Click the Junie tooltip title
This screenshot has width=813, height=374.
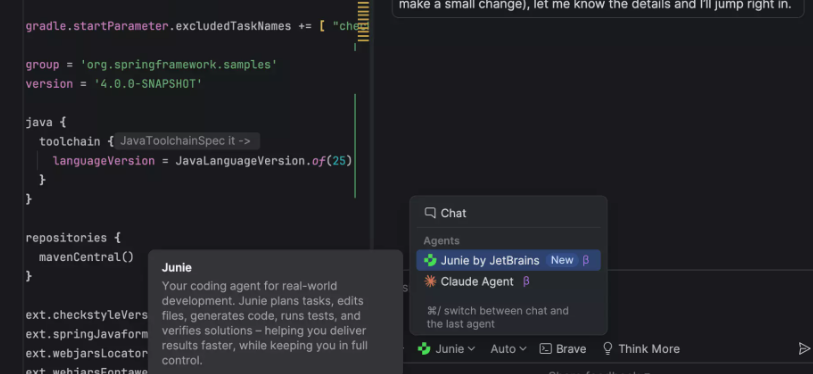pos(176,268)
